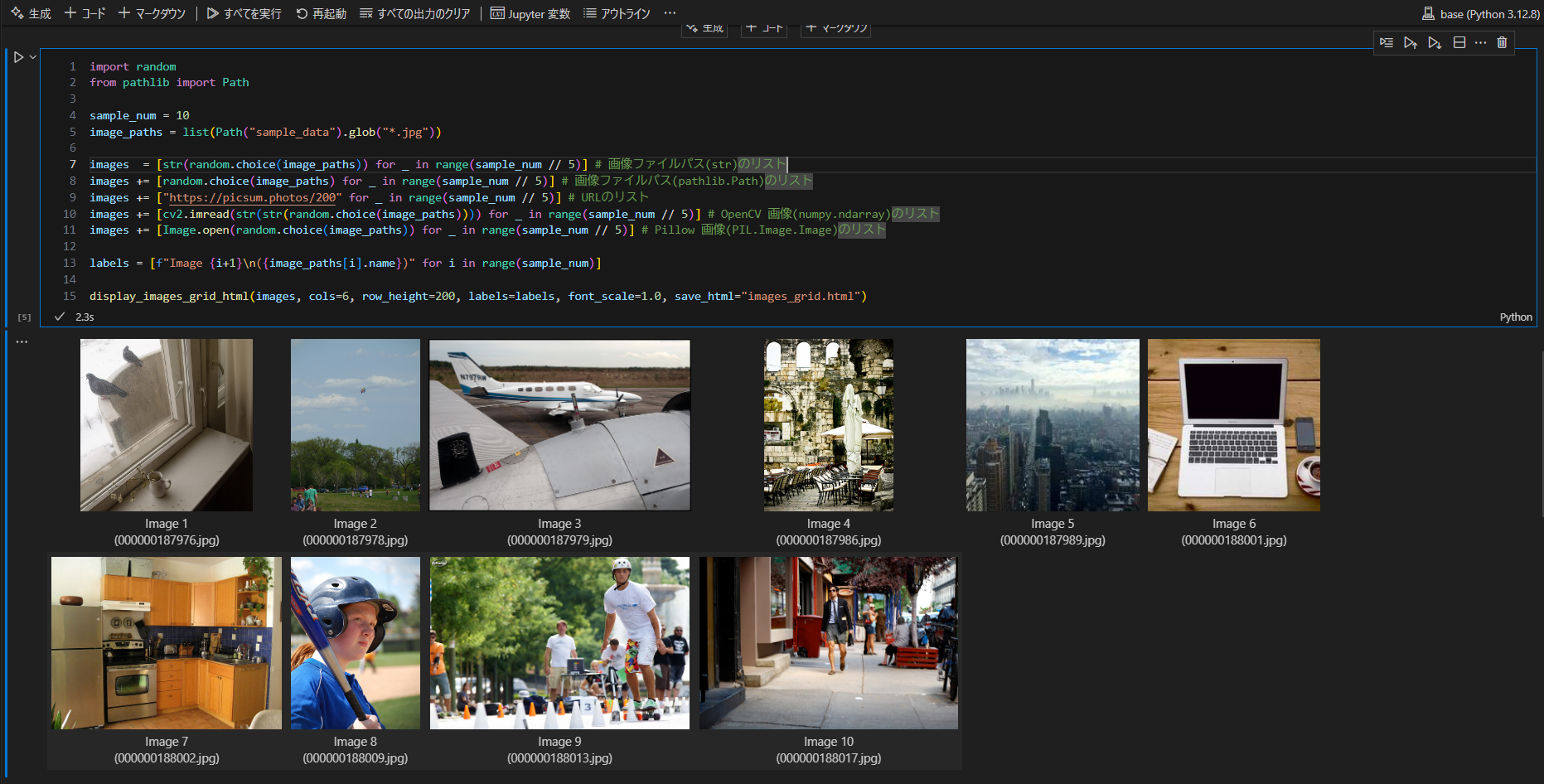Select the Image 9 skateboarder thumbnail

coord(559,643)
